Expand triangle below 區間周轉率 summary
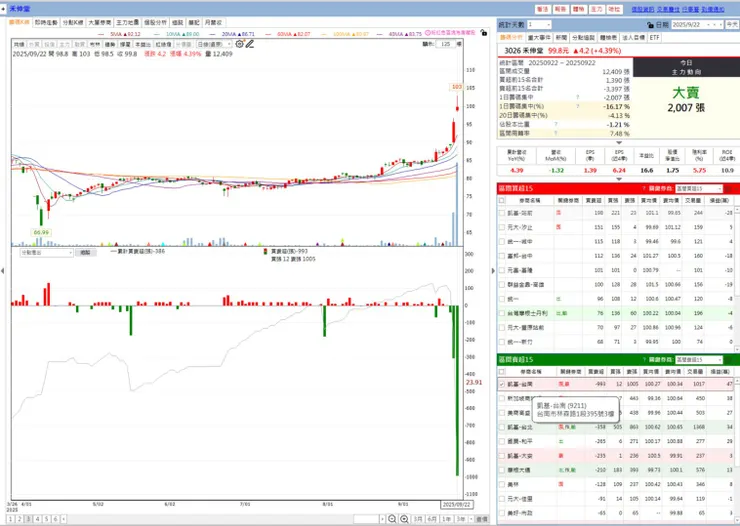Viewport: 740px width, 526px height. (619, 142)
